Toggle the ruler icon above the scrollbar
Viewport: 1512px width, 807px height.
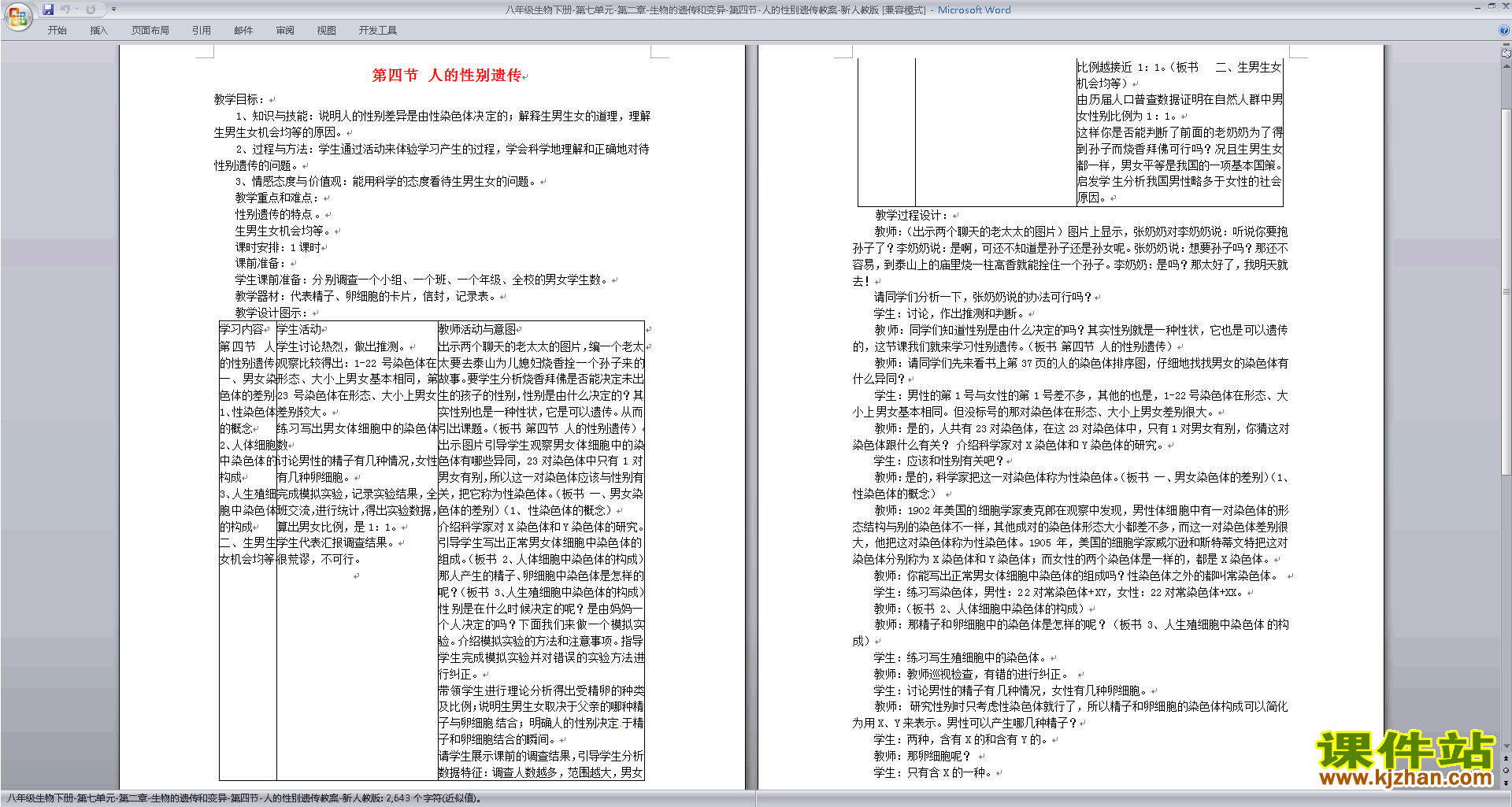(1506, 54)
